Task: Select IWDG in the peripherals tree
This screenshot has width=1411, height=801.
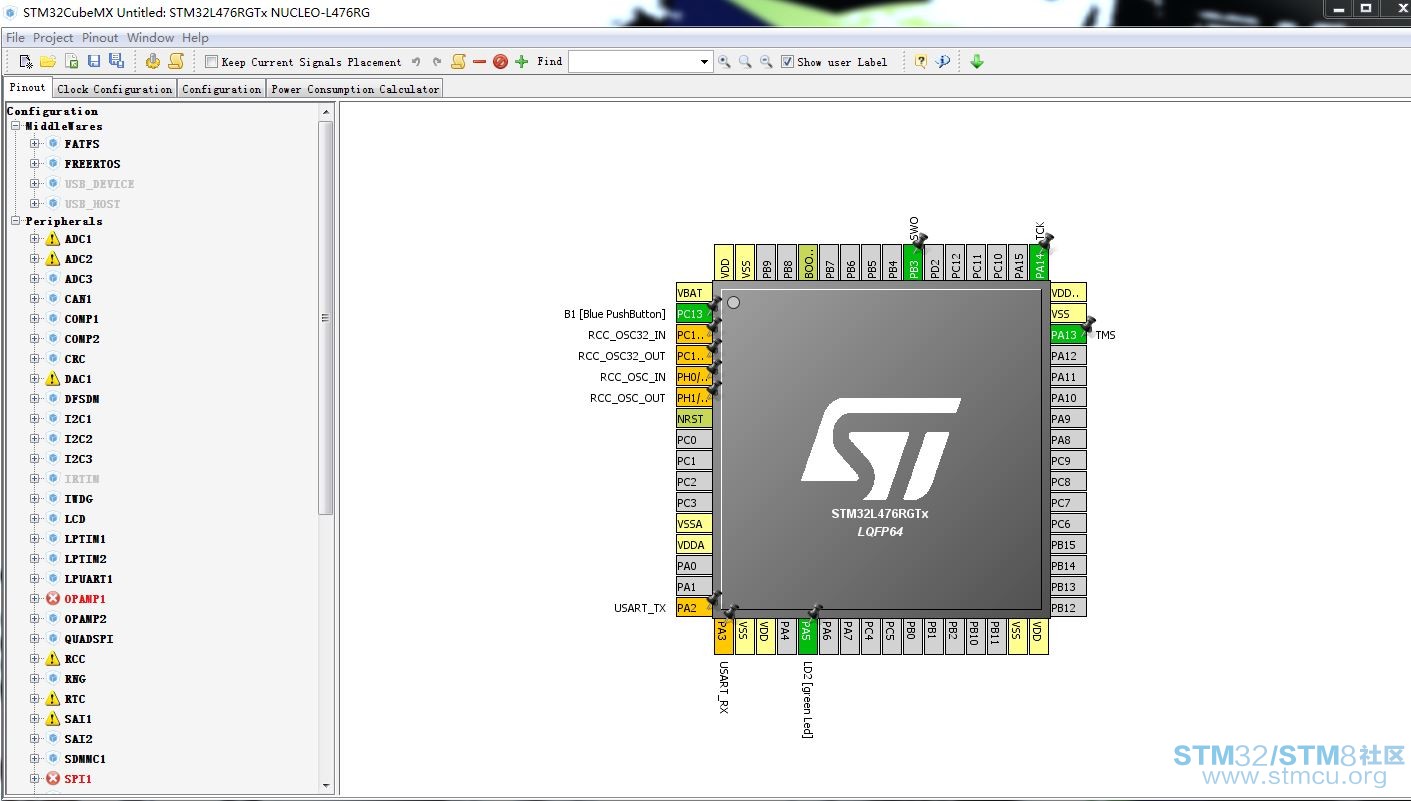Action: click(x=78, y=499)
